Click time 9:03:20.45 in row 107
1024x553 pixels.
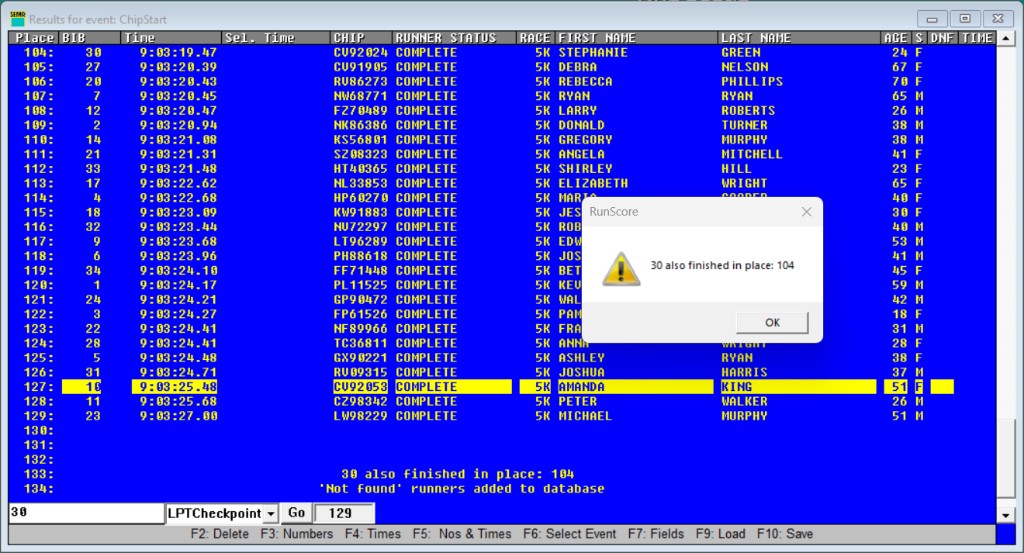(178, 96)
